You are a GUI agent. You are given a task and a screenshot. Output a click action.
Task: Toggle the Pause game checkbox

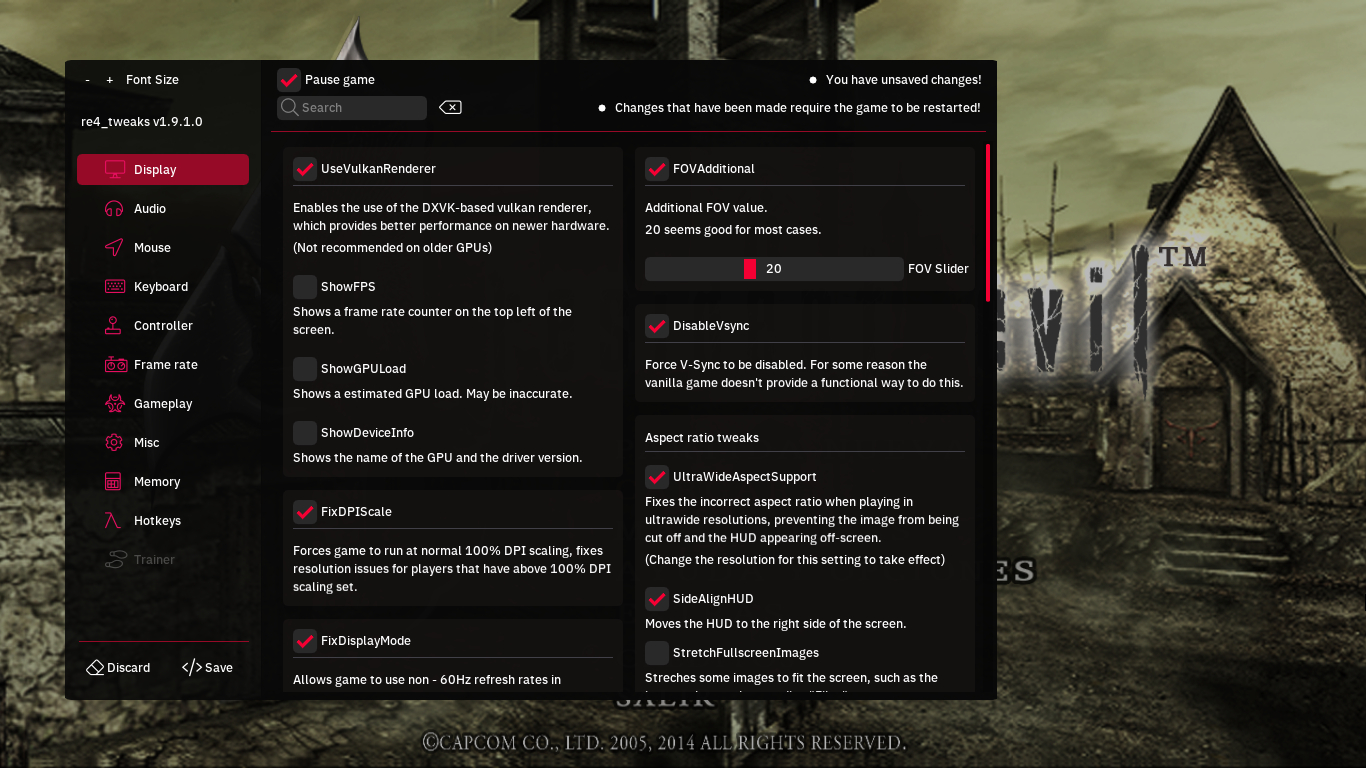289,79
